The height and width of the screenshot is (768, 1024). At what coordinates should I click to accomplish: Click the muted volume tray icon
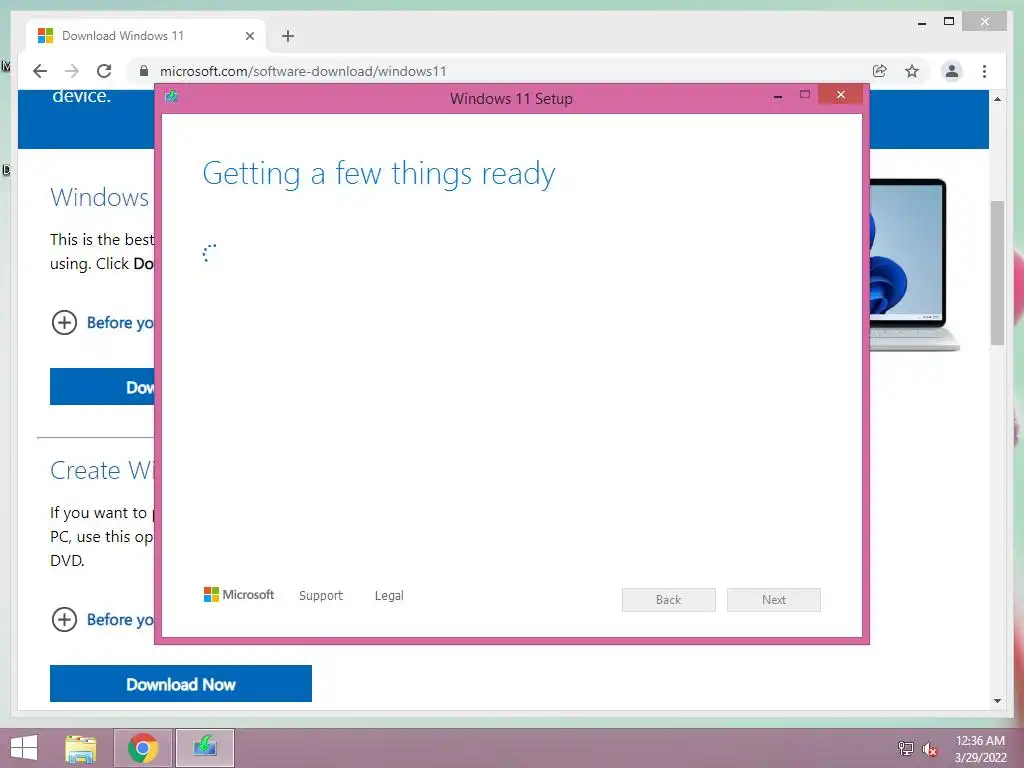[929, 748]
